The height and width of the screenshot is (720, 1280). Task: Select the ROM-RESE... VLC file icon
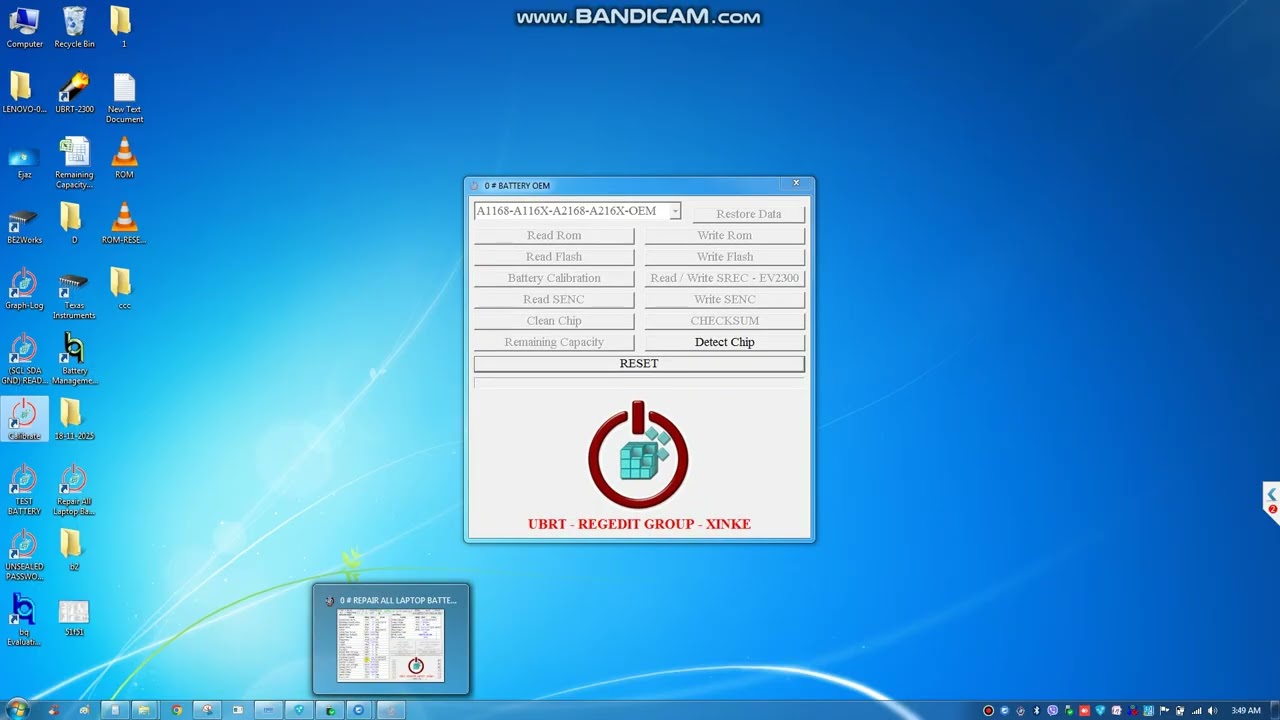click(124, 223)
